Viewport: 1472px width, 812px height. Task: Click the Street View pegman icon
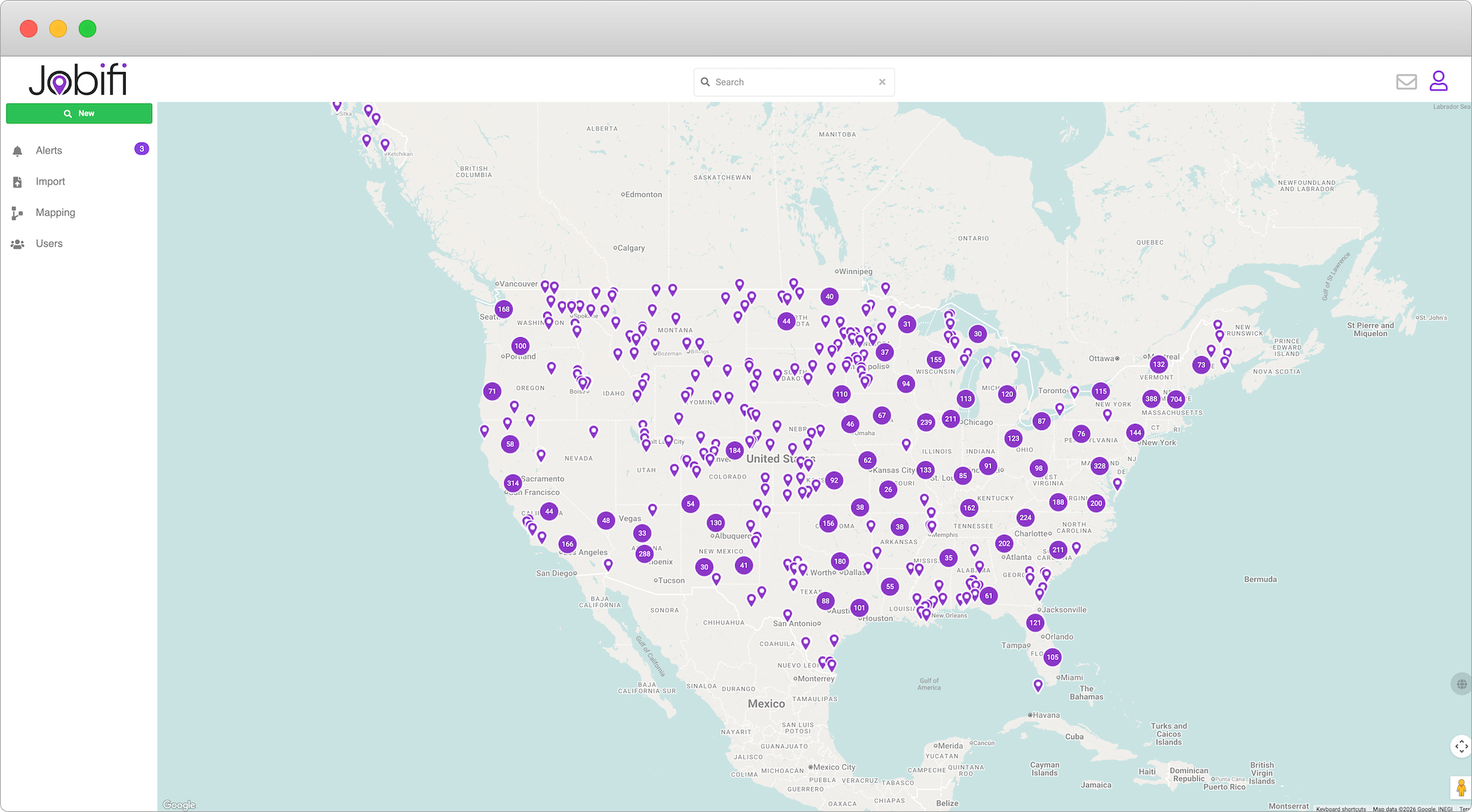(1460, 788)
